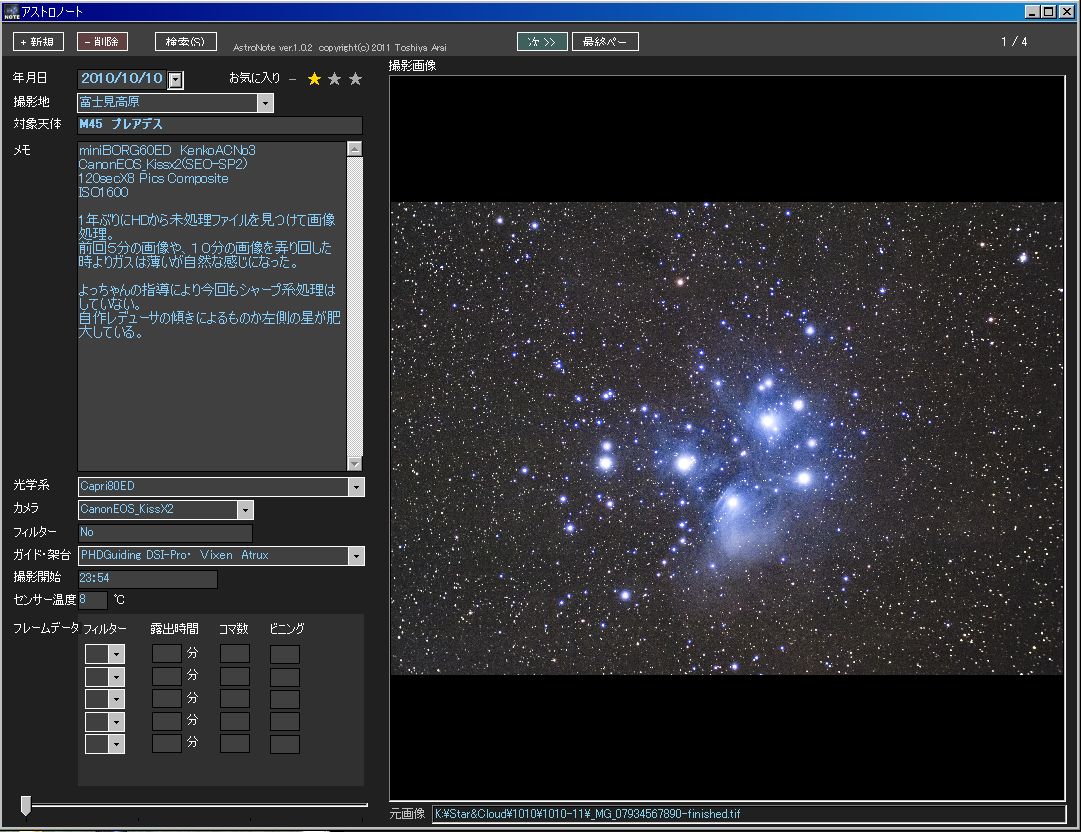Click the アストロノート app icon in title bar
This screenshot has width=1081, height=832.
click(x=10, y=12)
